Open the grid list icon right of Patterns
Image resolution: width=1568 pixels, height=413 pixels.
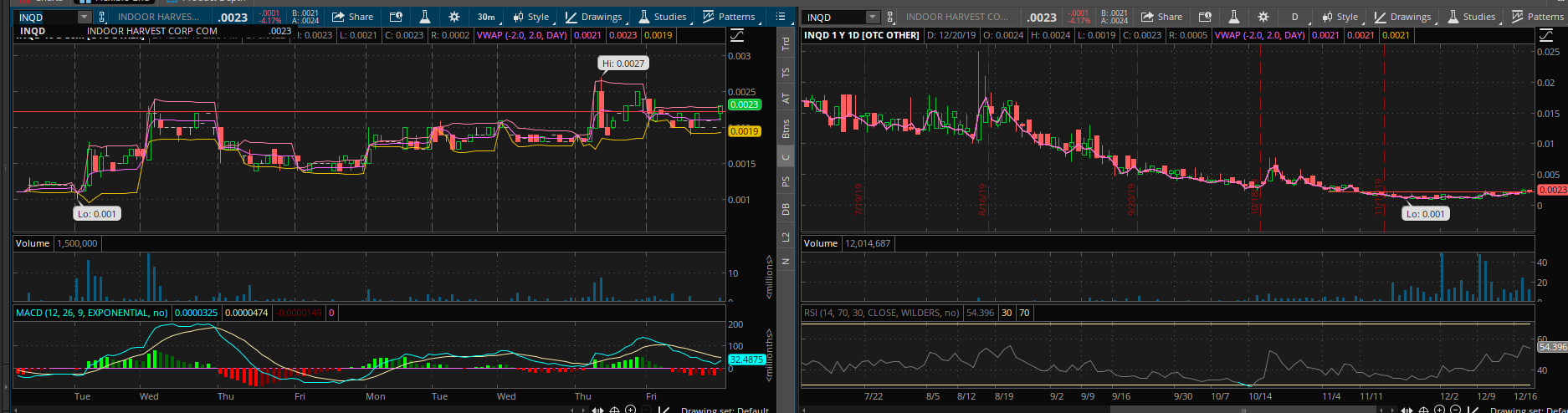click(780, 17)
